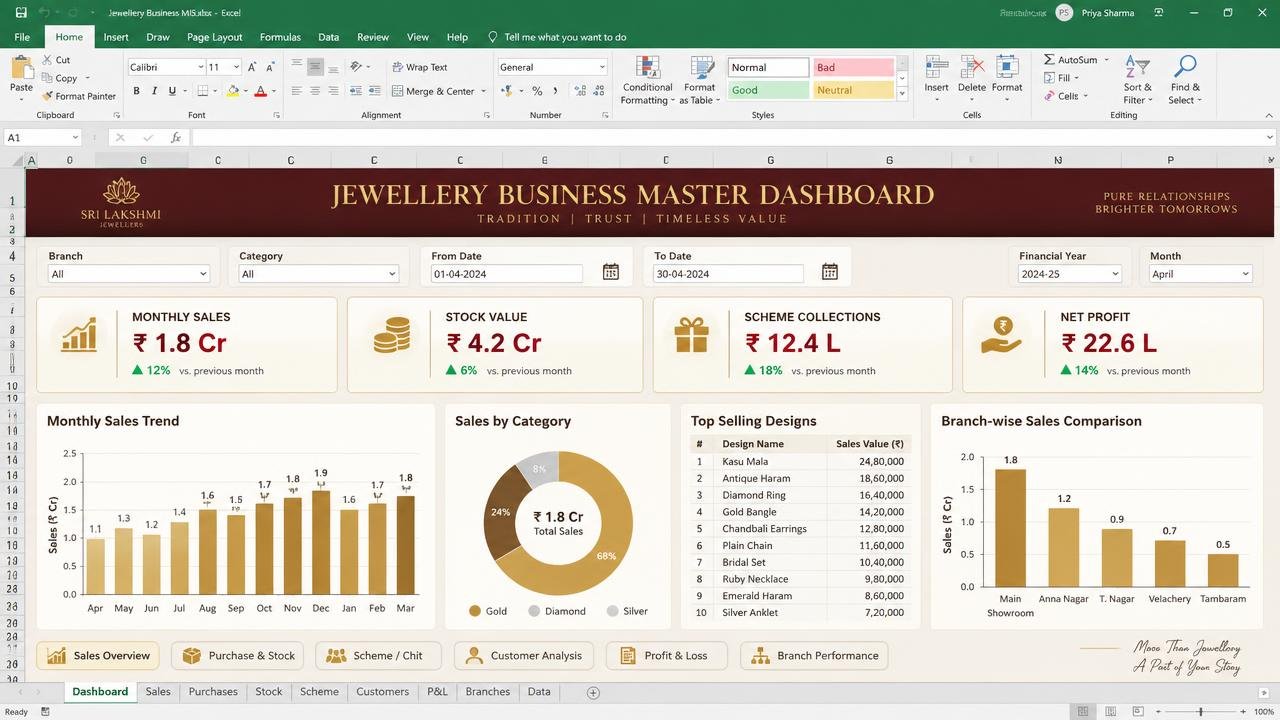This screenshot has height=720, width=1280.
Task: Click the Insert cells icon
Action: coord(937,68)
